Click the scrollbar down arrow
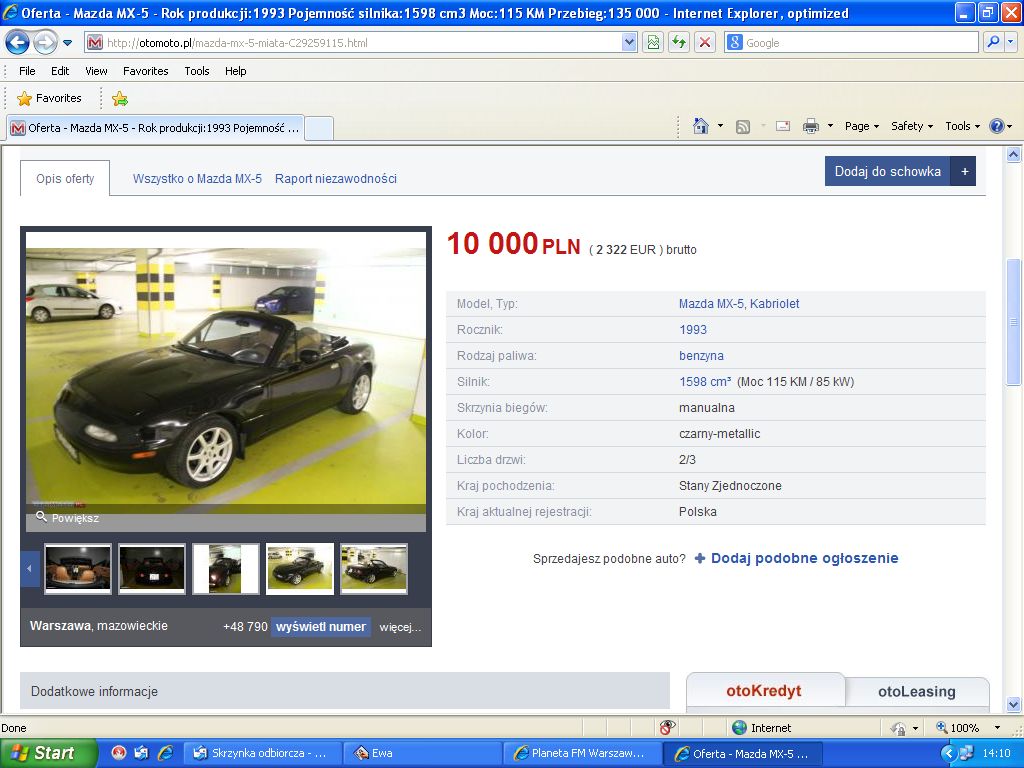Image resolution: width=1024 pixels, height=768 pixels. (1014, 704)
